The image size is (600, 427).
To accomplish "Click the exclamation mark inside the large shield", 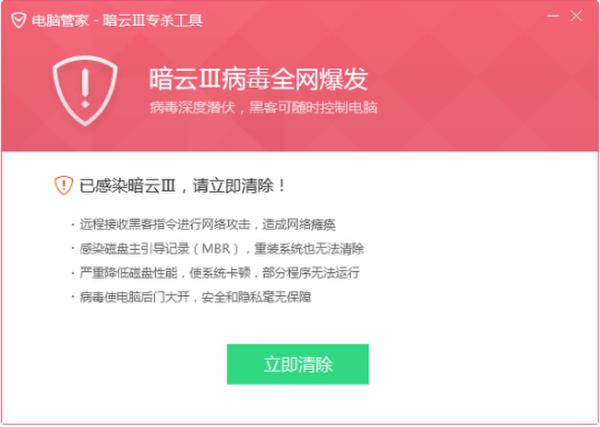I will 85,88.
